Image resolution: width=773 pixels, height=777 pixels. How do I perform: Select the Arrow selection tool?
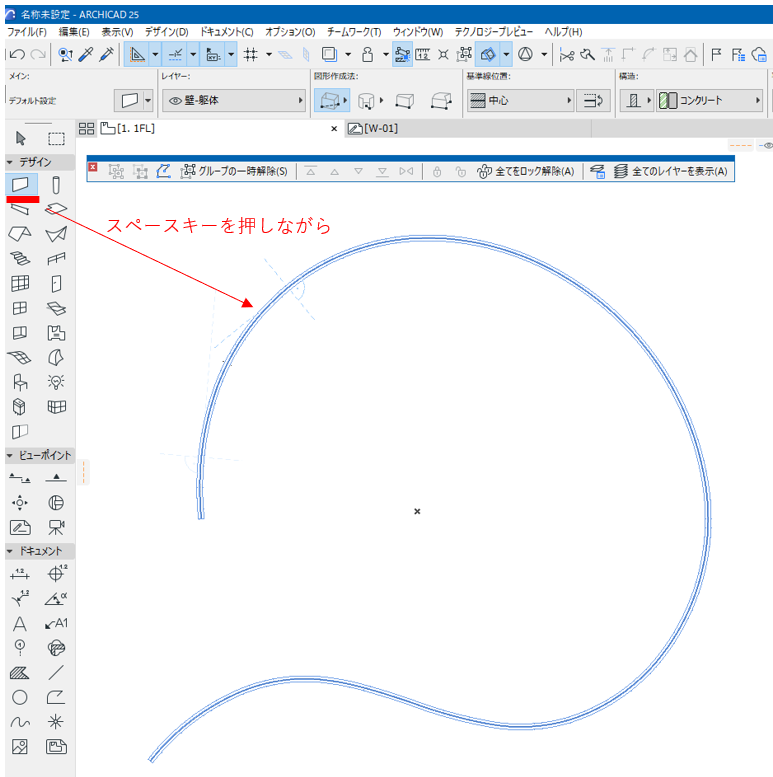(x=20, y=138)
